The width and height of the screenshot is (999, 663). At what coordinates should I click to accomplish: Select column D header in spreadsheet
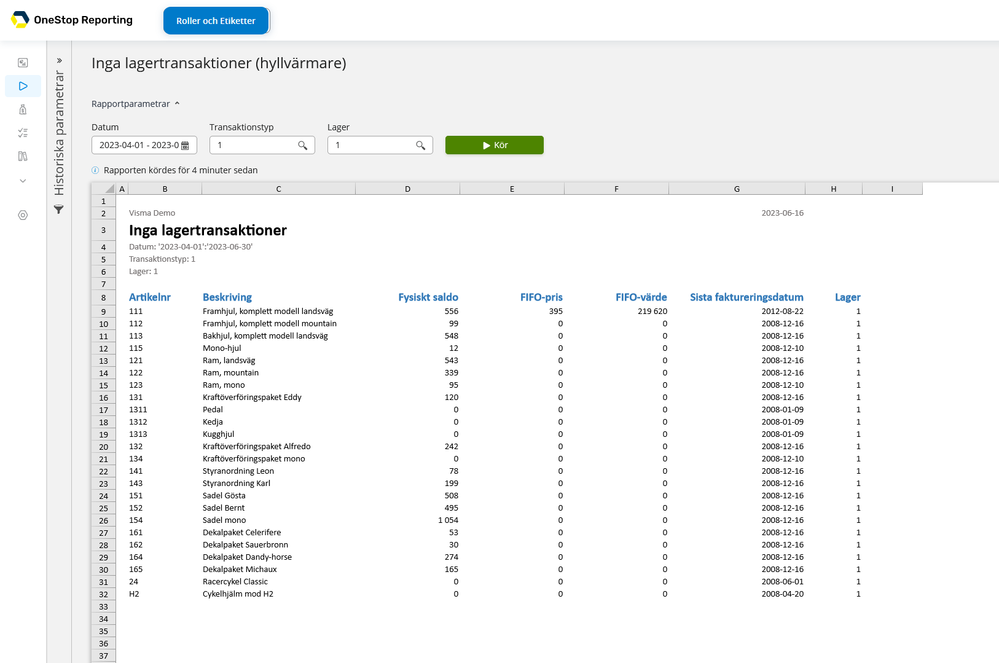point(408,188)
